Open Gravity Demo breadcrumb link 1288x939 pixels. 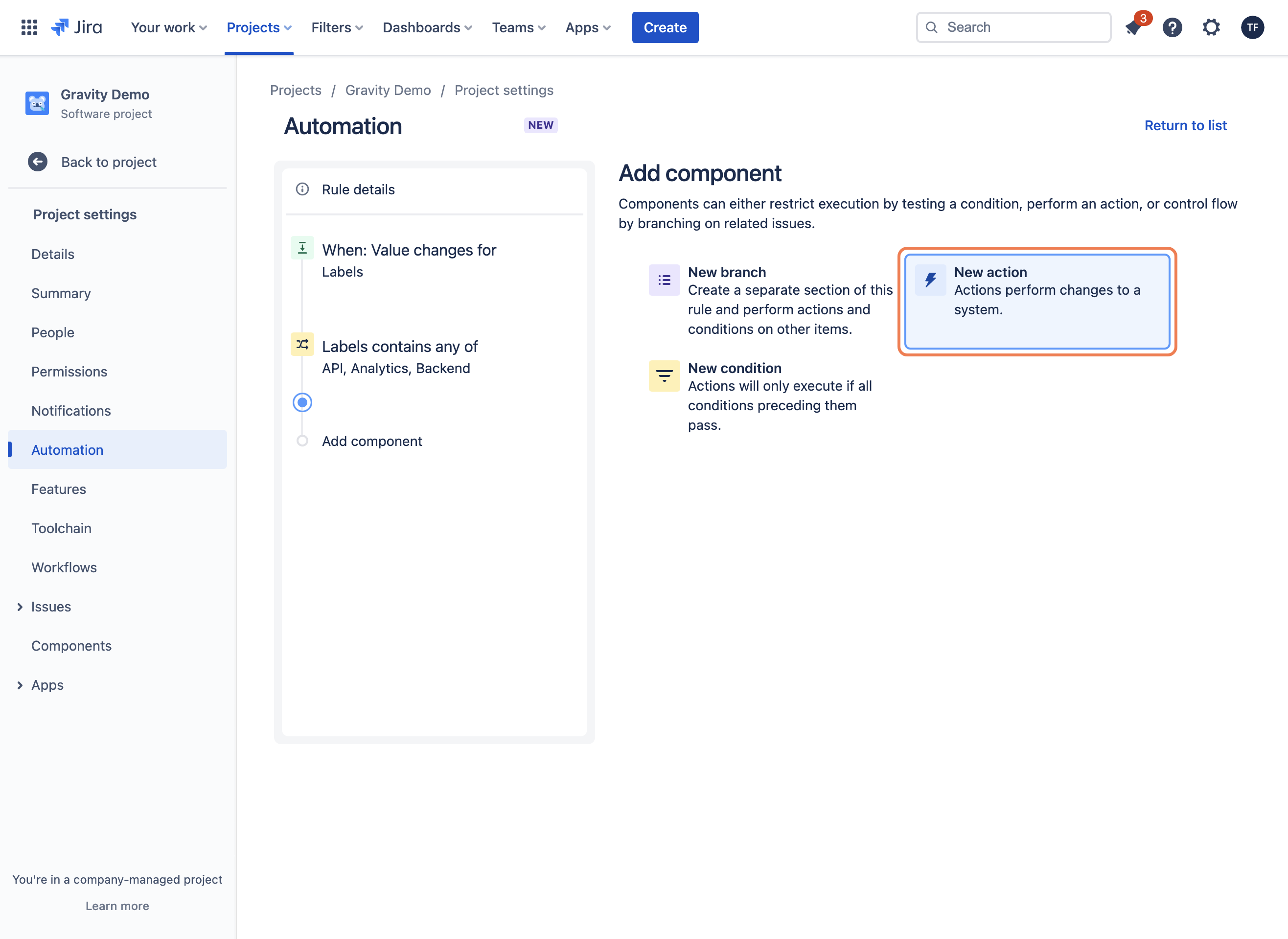(388, 90)
